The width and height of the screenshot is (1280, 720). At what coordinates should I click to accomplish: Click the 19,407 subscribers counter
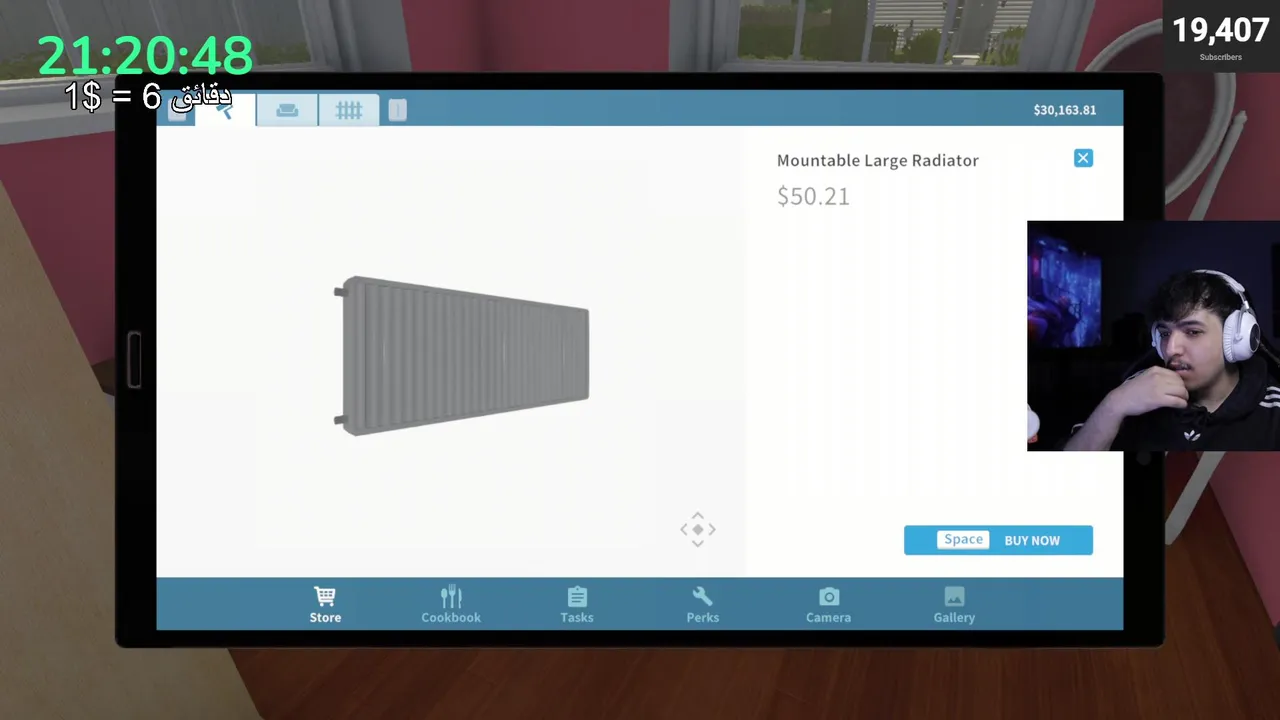click(x=1220, y=37)
